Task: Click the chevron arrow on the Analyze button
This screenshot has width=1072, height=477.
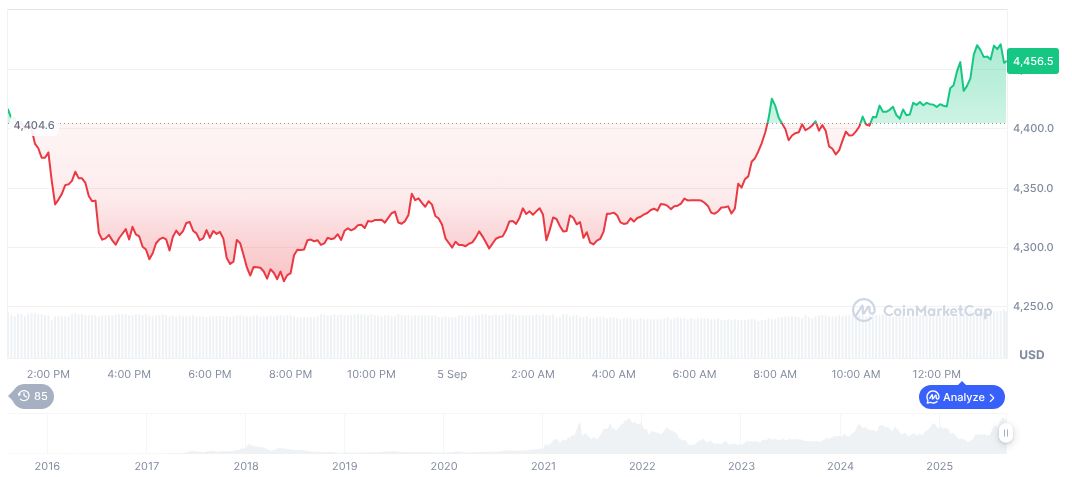Action: point(992,397)
